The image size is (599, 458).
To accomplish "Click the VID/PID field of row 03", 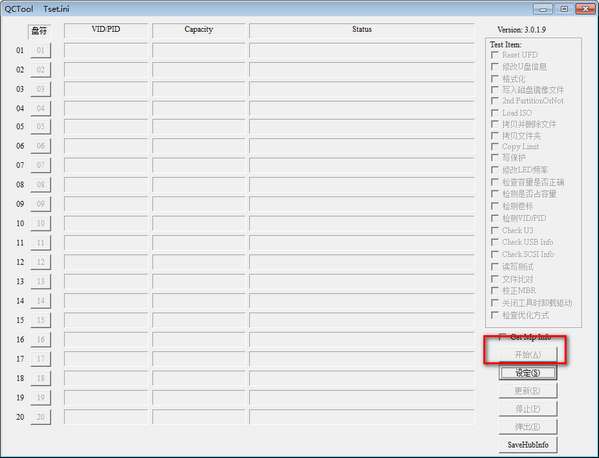I will (x=106, y=89).
